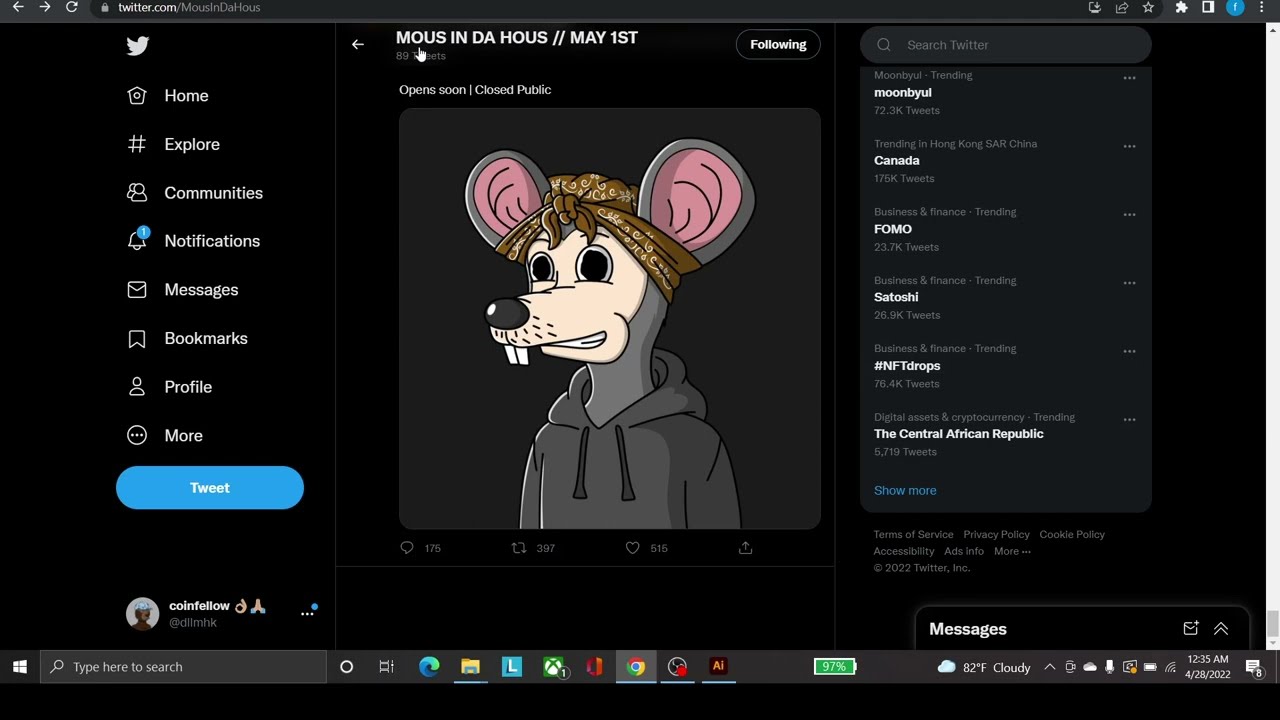Image resolution: width=1280 pixels, height=720 pixels.
Task: Open Adobe Illustrator from taskbar
Action: pos(718,667)
